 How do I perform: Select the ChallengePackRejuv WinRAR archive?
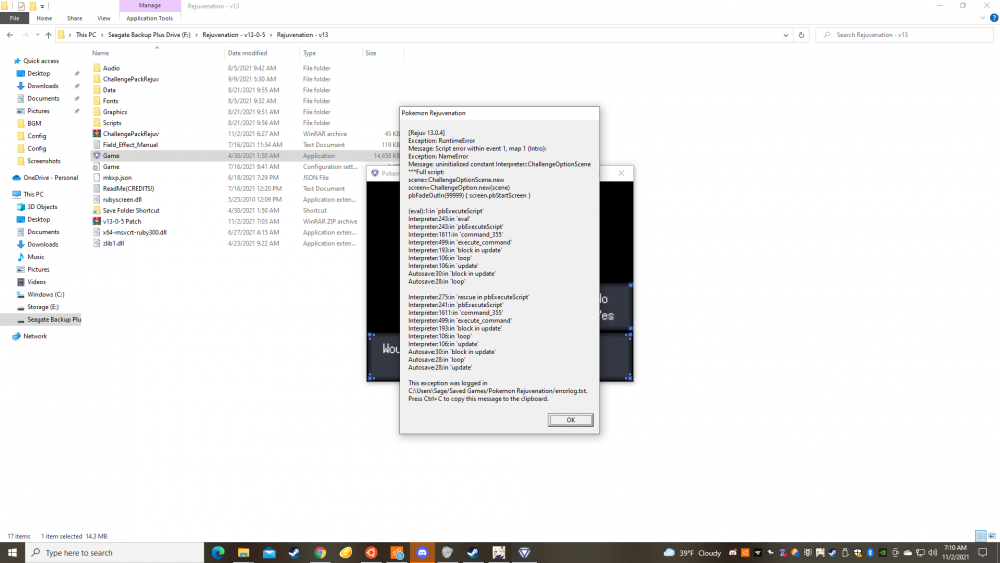click(x=131, y=134)
